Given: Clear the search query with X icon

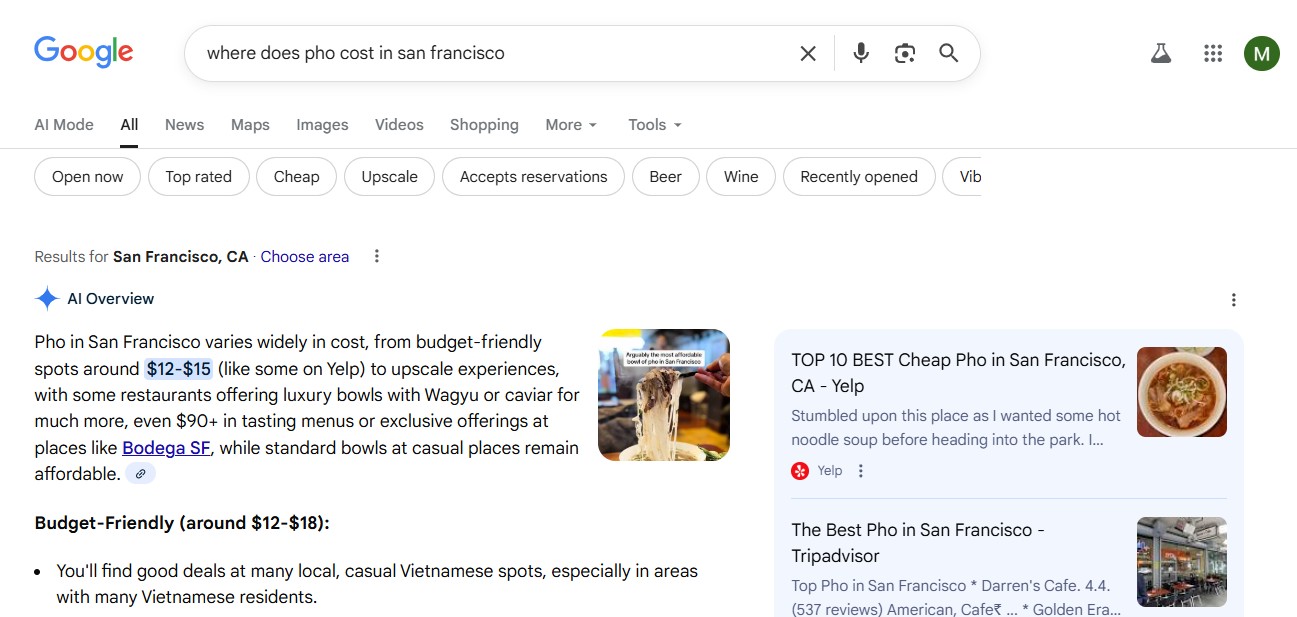Looking at the screenshot, I should click(808, 54).
